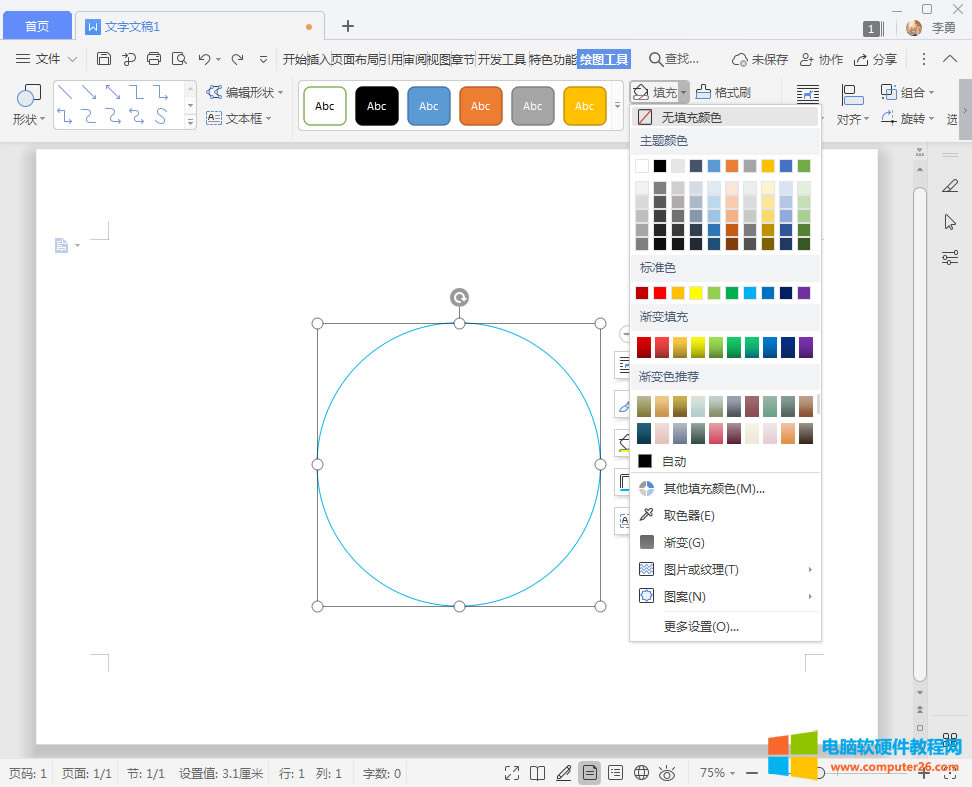Viewport: 972px width, 787px height.
Task: Open the 组合 (group) dropdown
Action: pos(908,92)
